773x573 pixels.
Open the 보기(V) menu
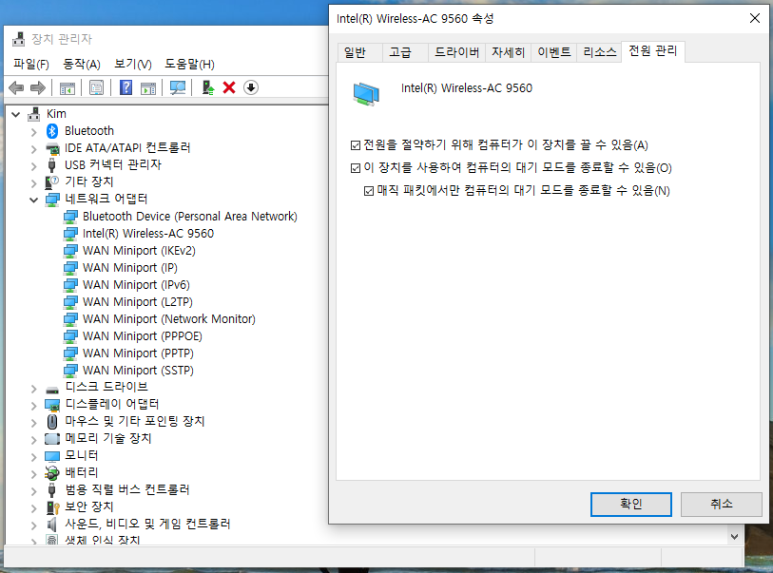(x=133, y=64)
